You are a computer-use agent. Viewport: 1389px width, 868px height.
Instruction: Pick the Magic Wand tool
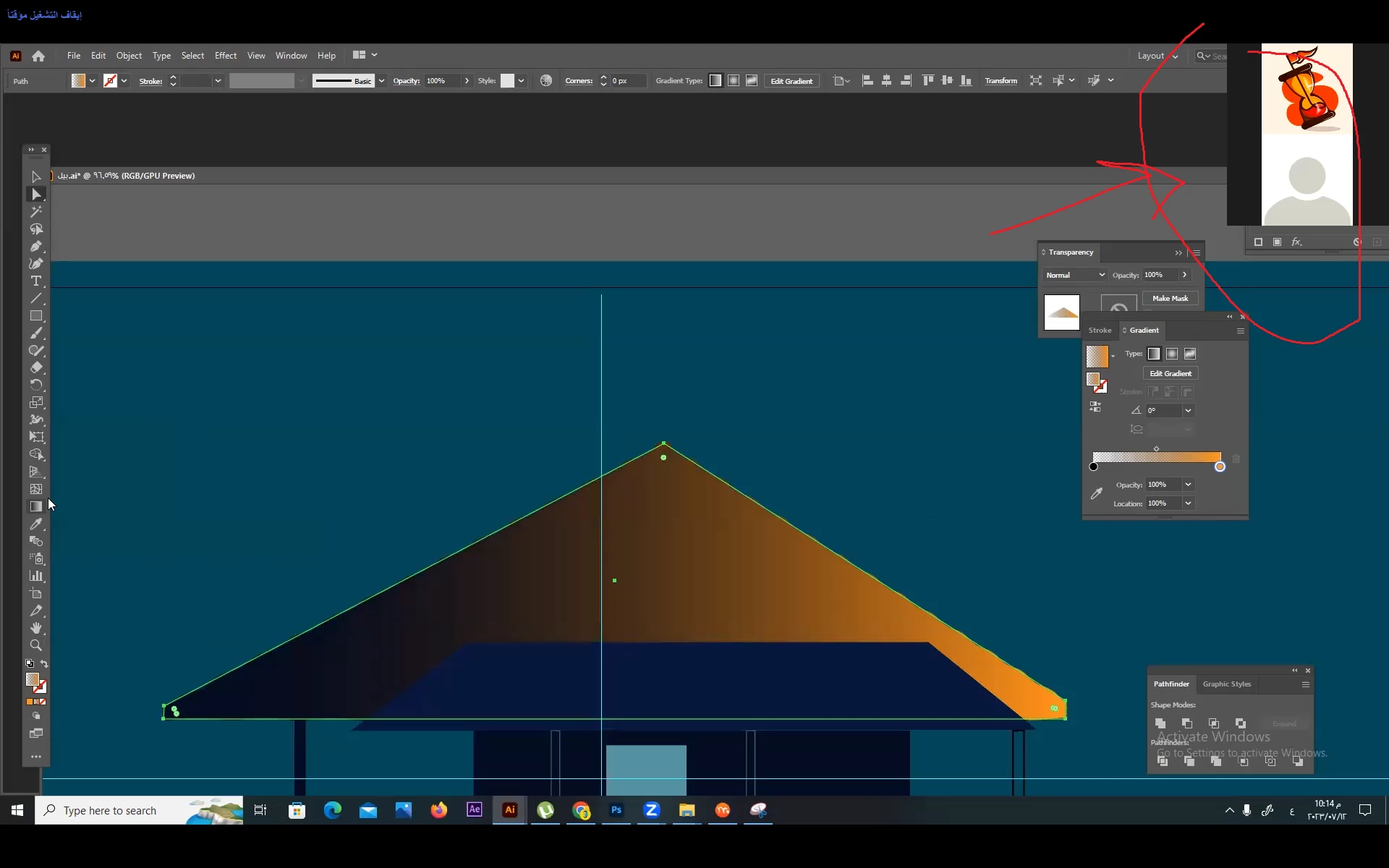click(x=36, y=212)
